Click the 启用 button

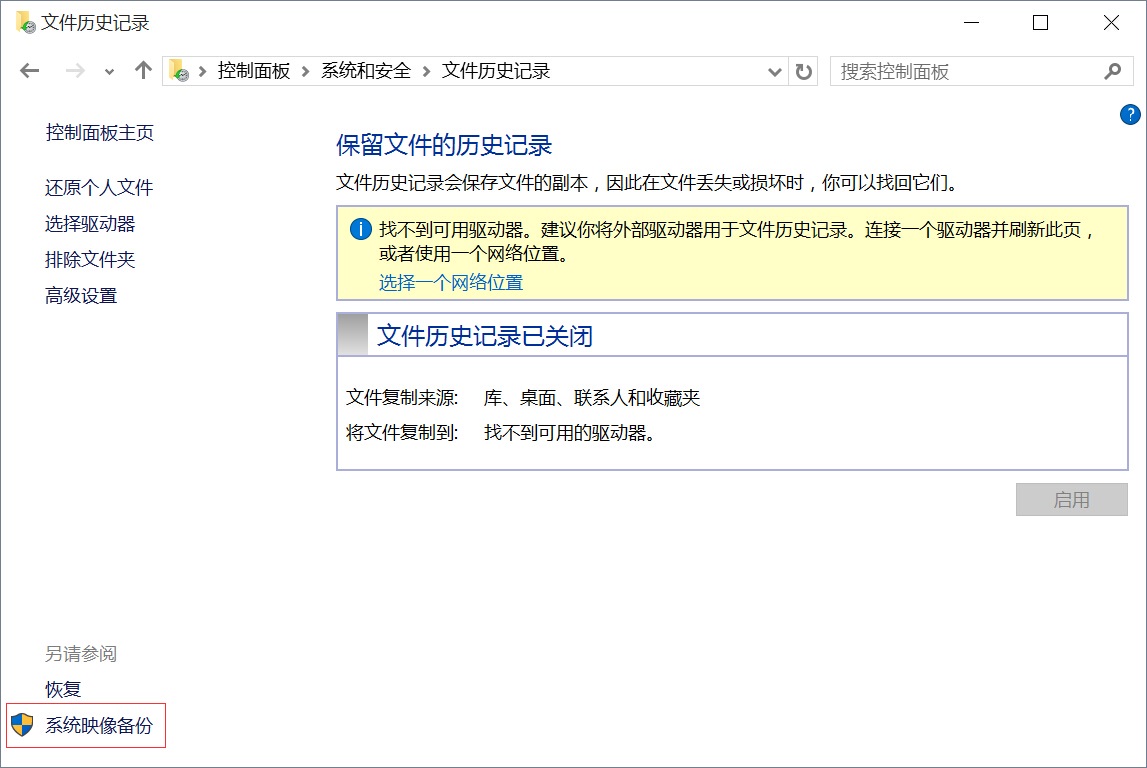pyautogui.click(x=1071, y=499)
